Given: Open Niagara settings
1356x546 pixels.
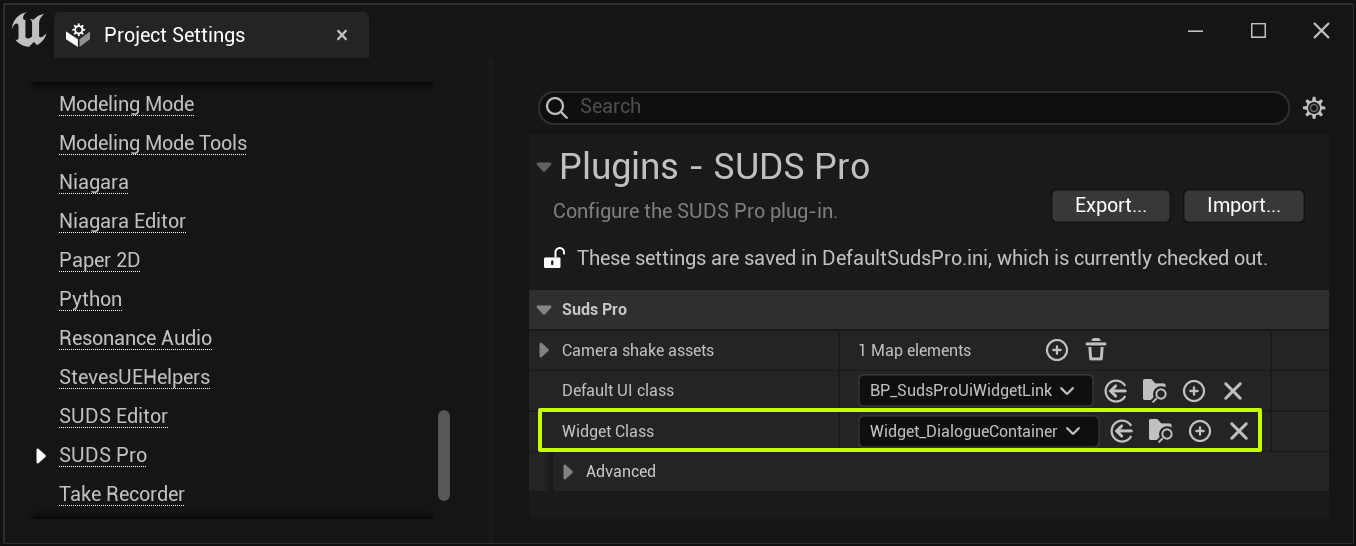Looking at the screenshot, I should tap(94, 182).
